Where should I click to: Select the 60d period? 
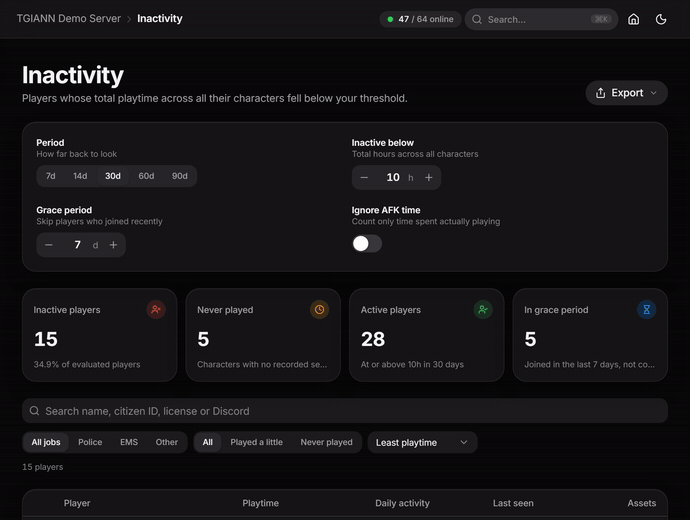[146, 176]
